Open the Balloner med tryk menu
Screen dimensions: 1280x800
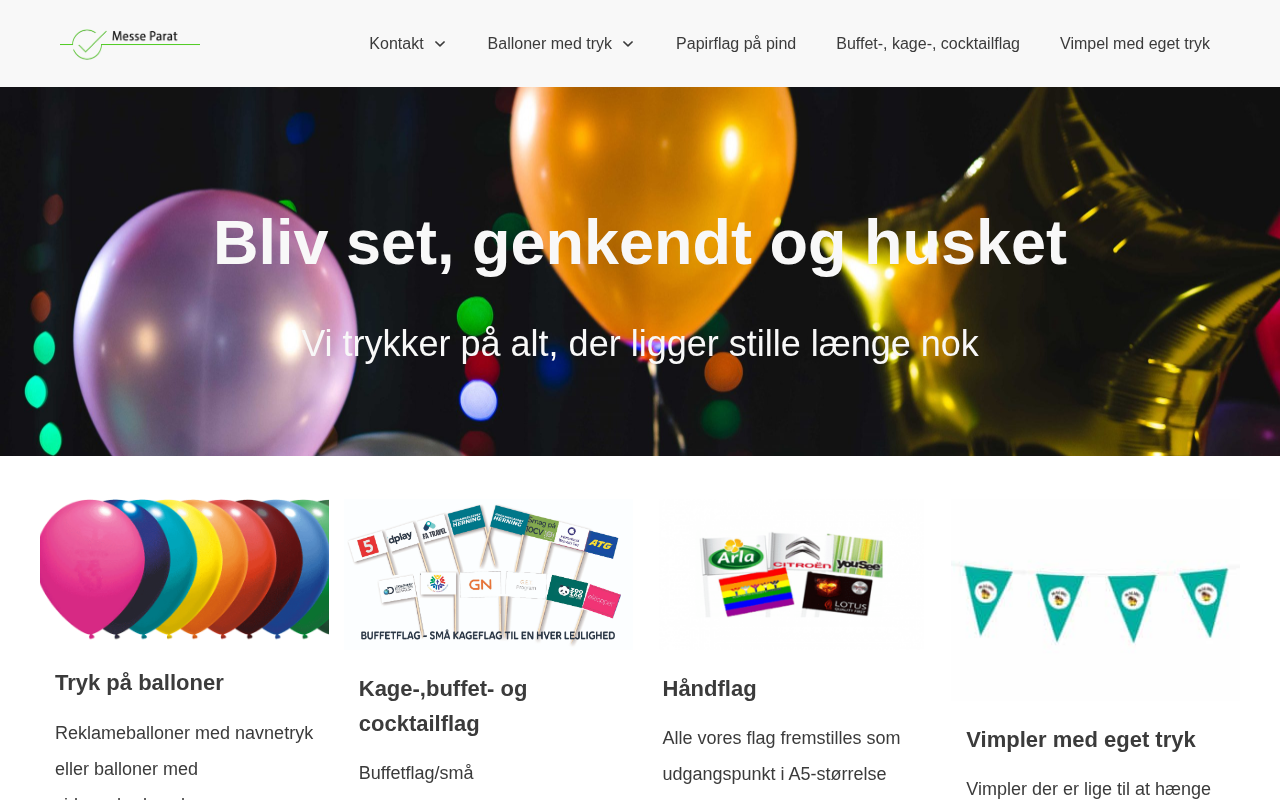550,44
